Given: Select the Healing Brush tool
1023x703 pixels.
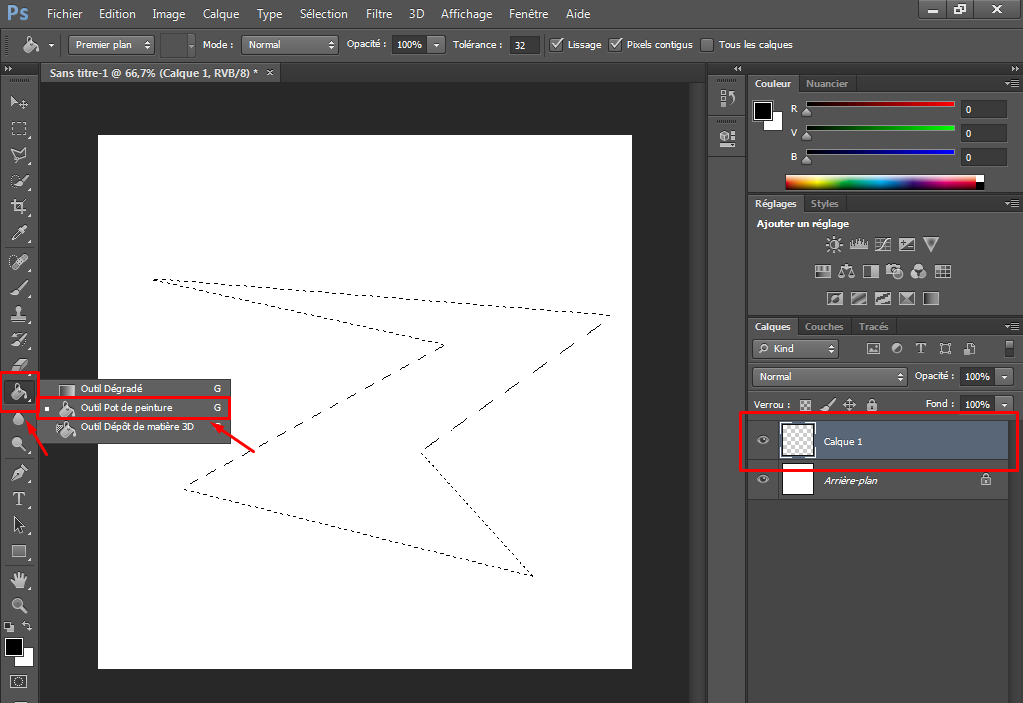Looking at the screenshot, I should point(19,262).
